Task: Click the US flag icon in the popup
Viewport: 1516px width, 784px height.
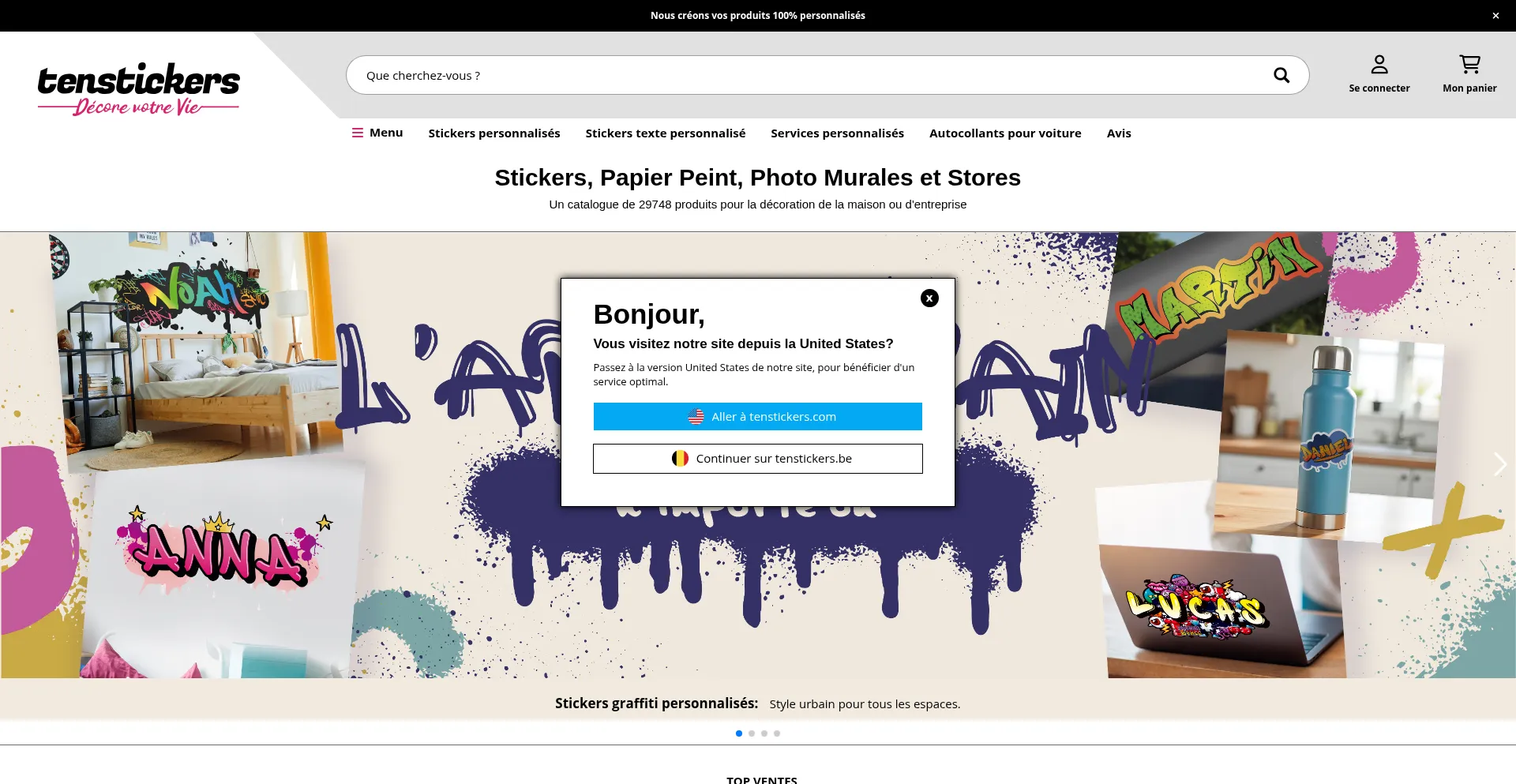Action: pyautogui.click(x=696, y=416)
